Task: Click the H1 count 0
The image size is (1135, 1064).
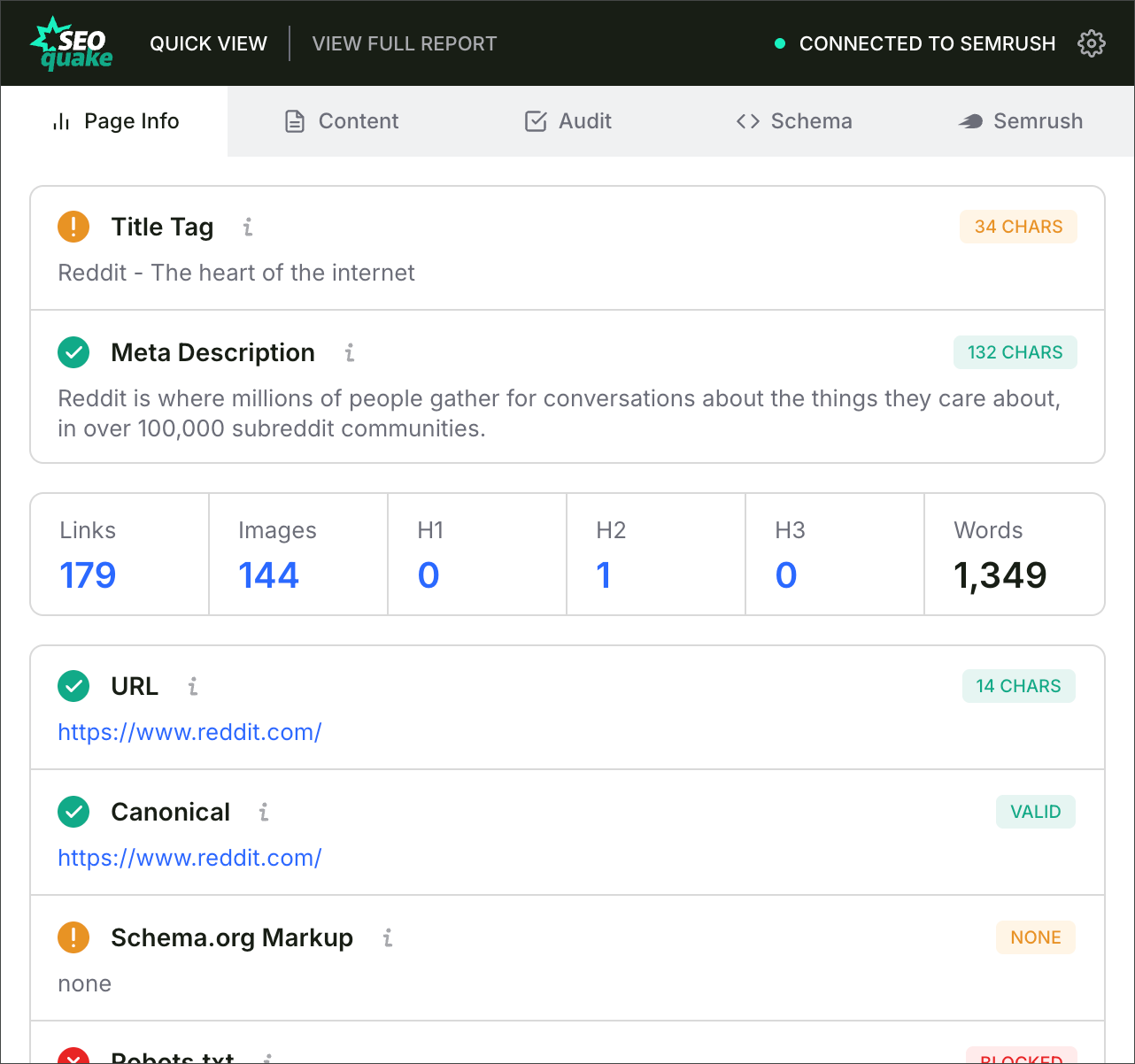Action: pyautogui.click(x=429, y=575)
